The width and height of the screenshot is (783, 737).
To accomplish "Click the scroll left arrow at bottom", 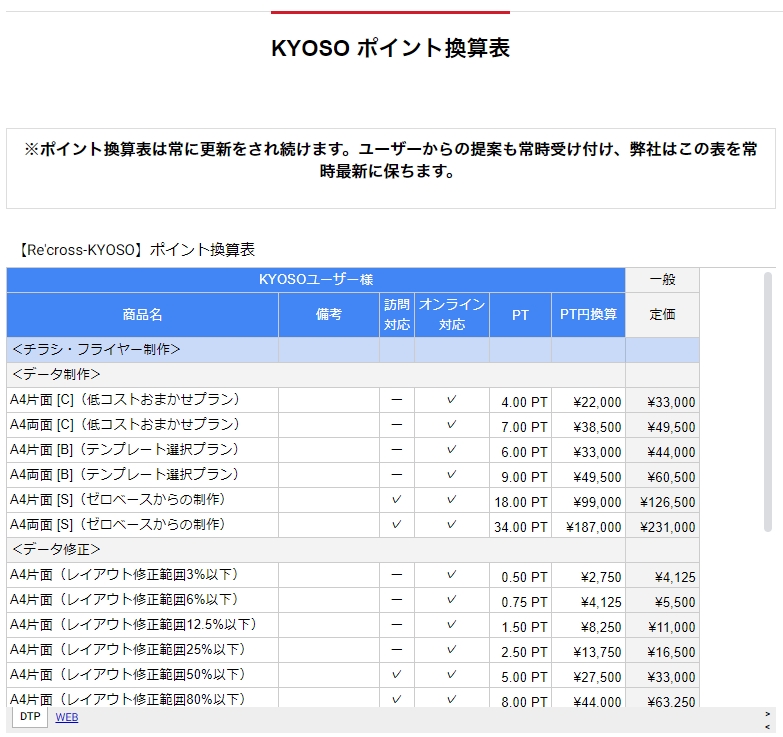I will (768, 727).
